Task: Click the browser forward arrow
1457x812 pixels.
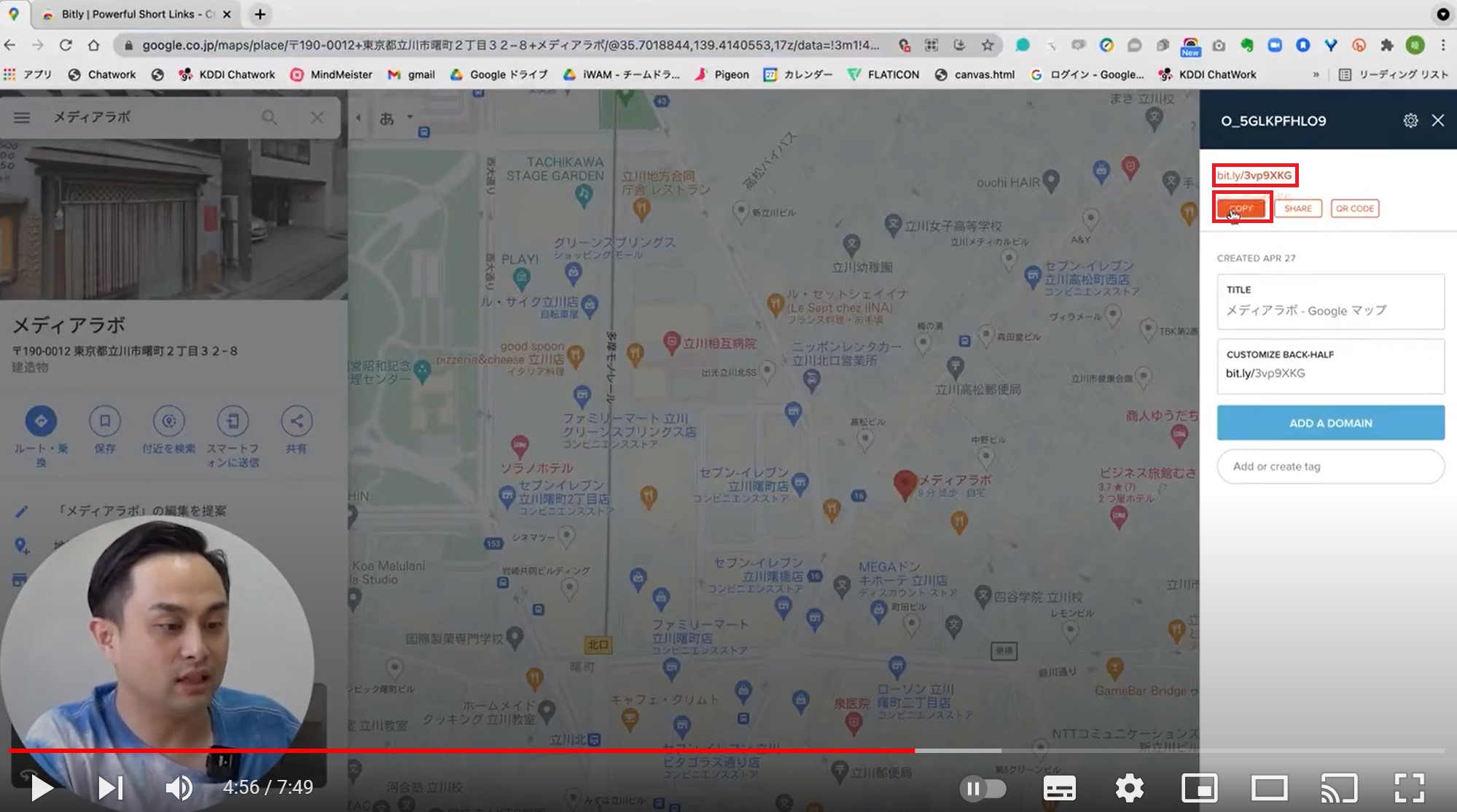Action: (38, 45)
